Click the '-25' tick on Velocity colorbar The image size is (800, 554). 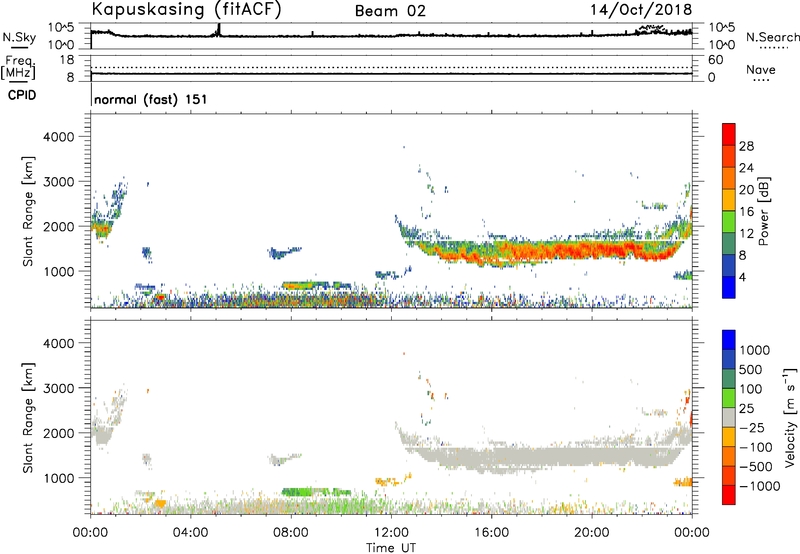pos(753,427)
